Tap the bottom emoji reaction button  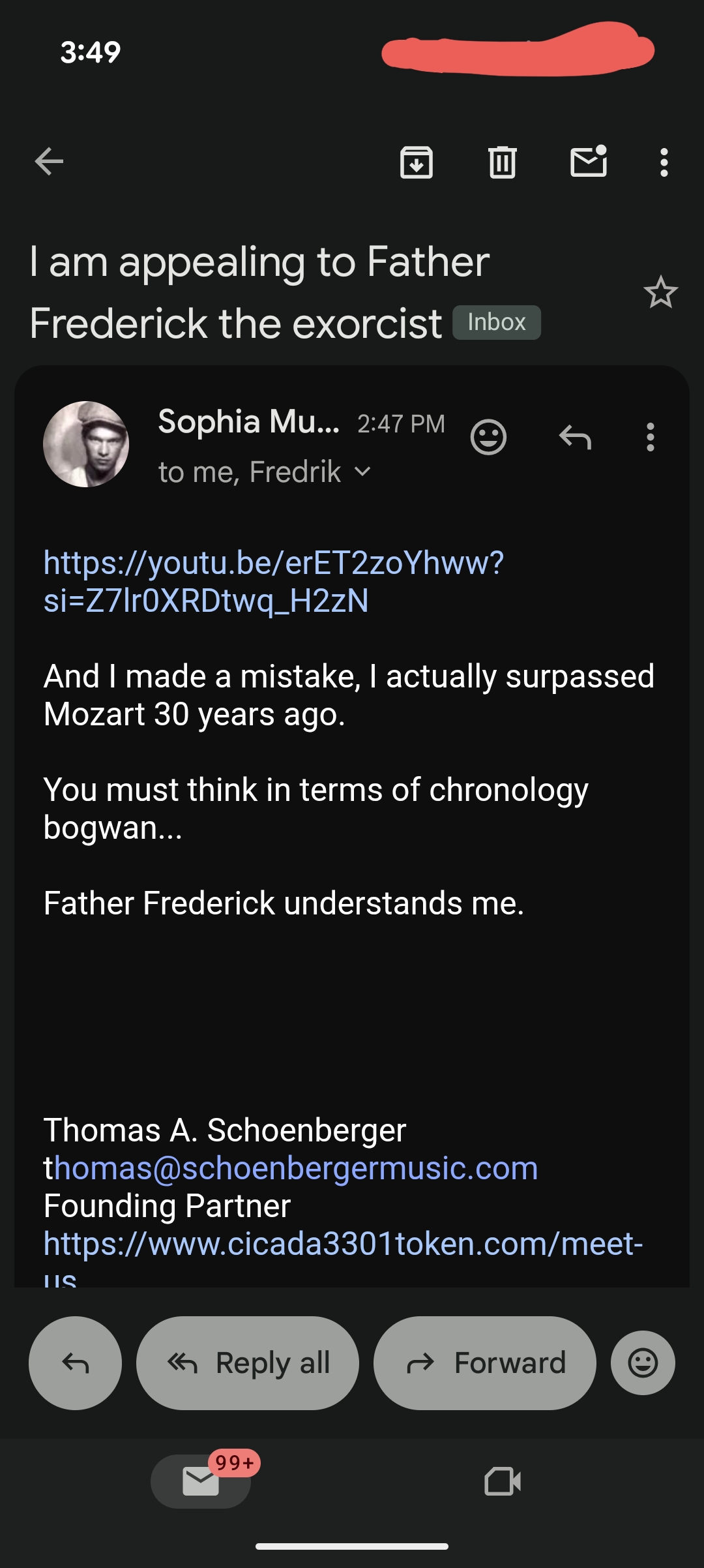[x=643, y=1363]
